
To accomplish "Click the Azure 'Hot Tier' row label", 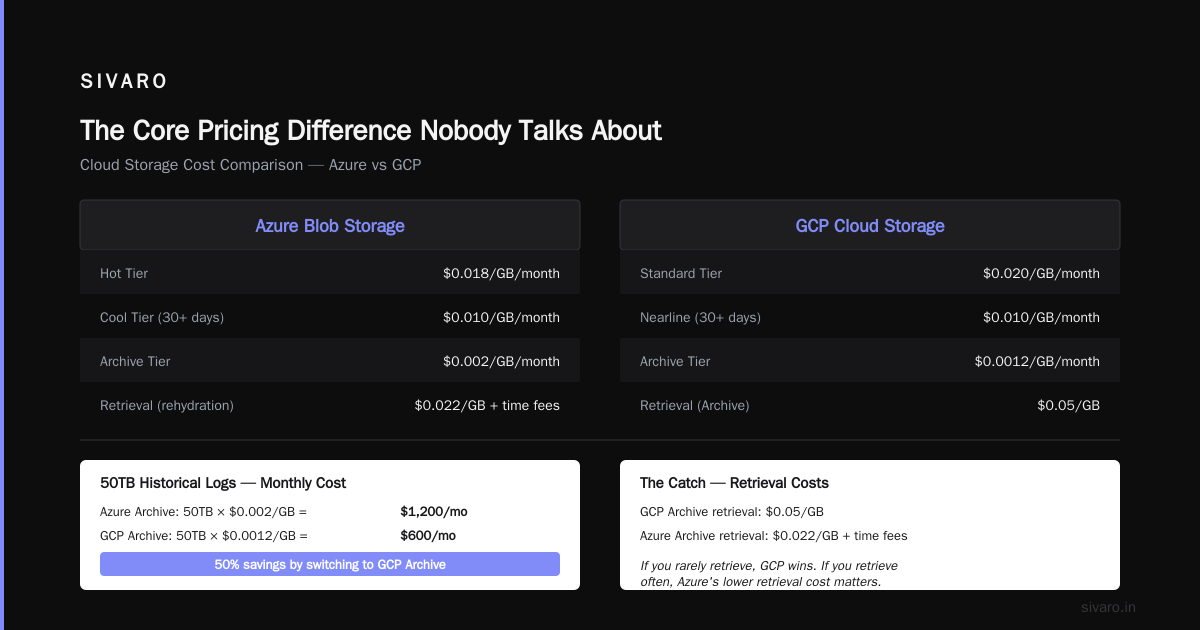I will [124, 273].
